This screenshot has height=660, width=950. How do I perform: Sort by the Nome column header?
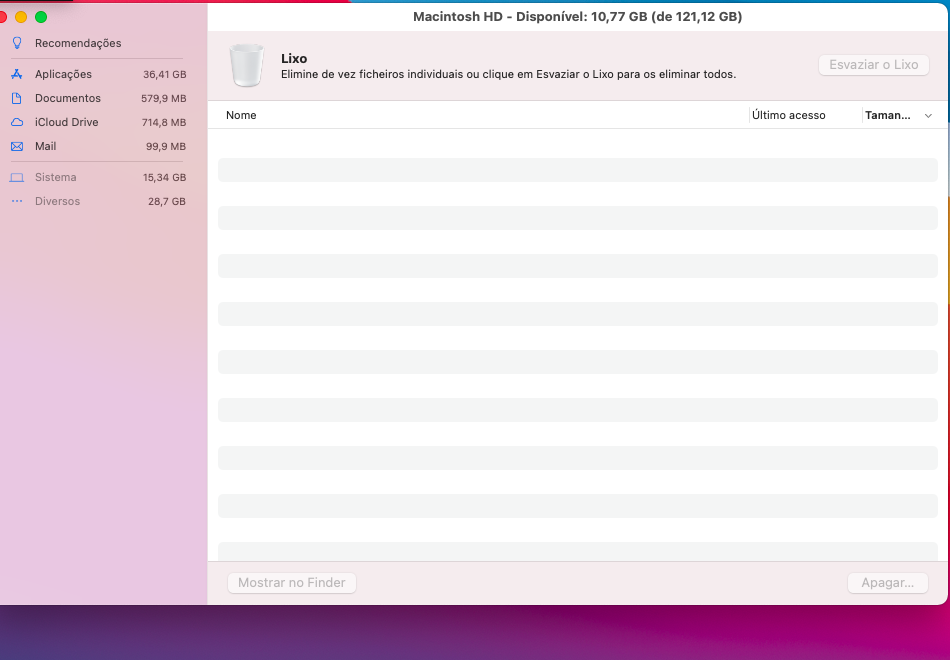[x=241, y=115]
